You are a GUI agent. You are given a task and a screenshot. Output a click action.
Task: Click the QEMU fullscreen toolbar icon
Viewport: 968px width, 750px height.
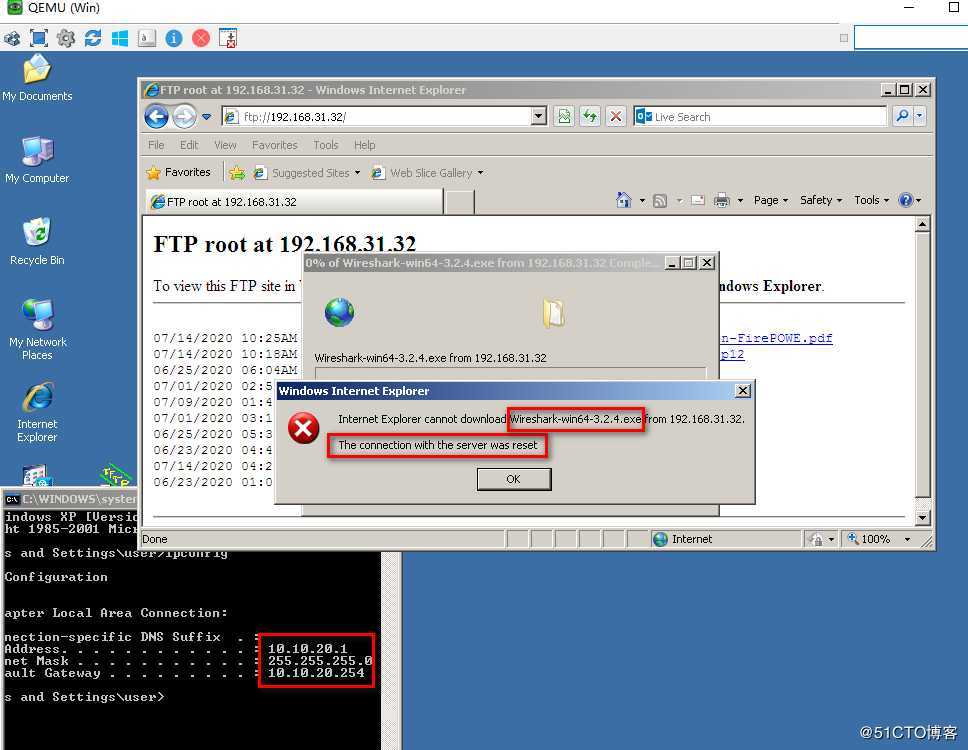coord(39,38)
